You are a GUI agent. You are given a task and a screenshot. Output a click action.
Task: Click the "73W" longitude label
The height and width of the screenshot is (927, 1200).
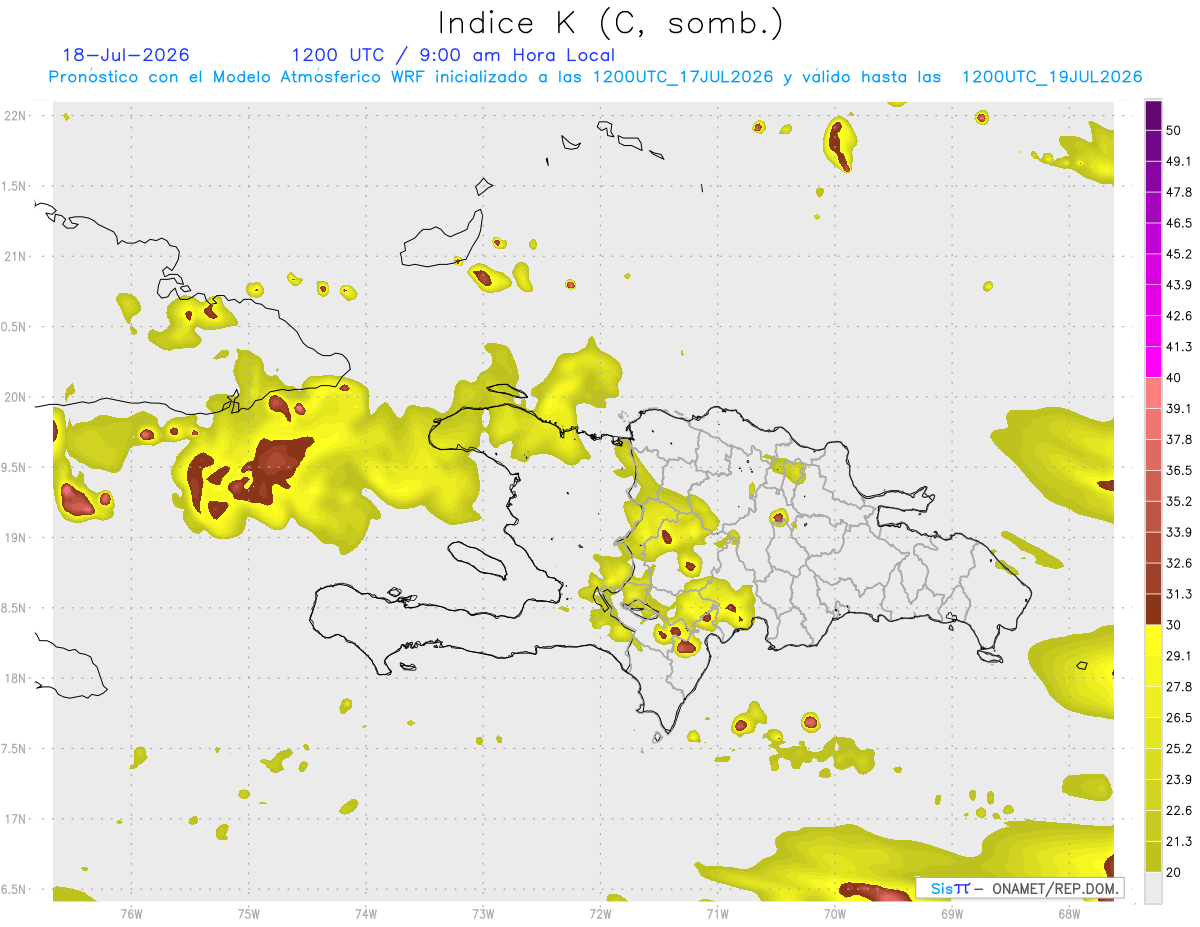click(483, 913)
